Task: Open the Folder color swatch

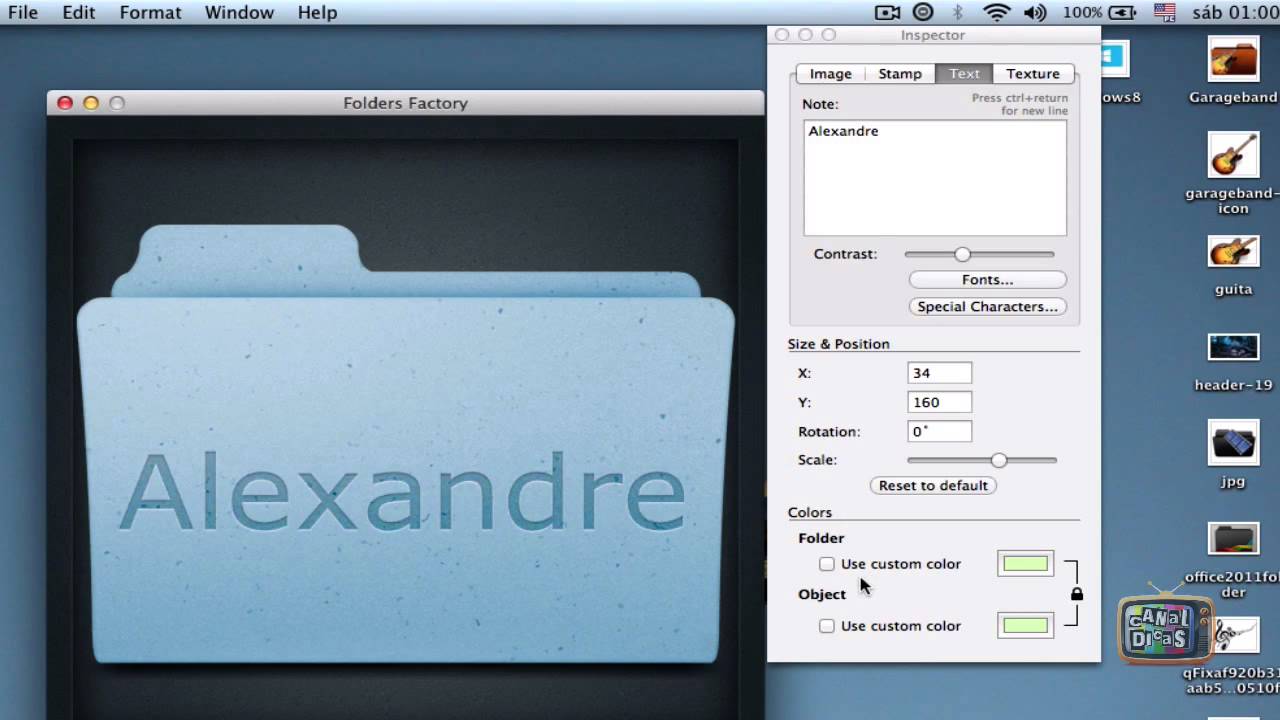Action: tap(1025, 564)
